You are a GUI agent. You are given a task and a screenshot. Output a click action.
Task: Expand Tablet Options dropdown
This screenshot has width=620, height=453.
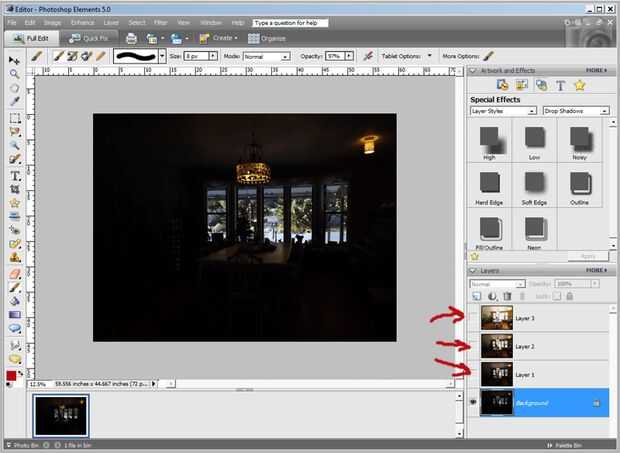[429, 56]
